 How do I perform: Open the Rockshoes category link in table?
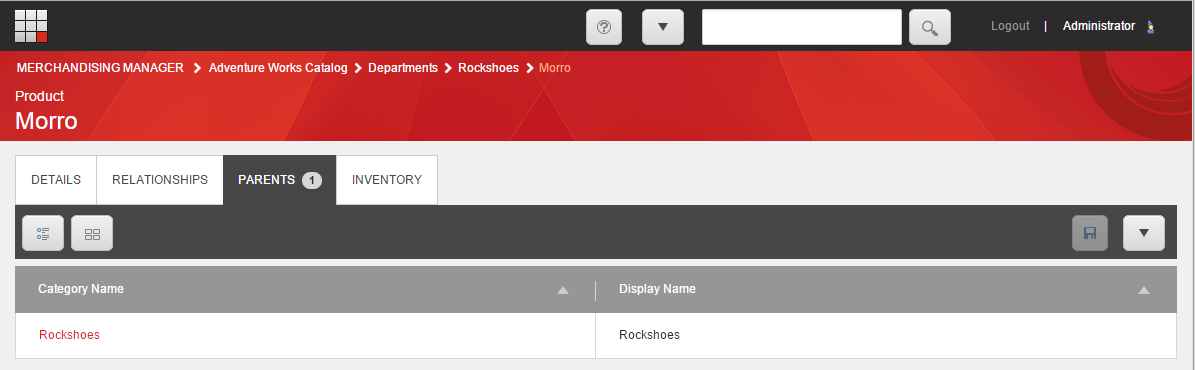(69, 335)
